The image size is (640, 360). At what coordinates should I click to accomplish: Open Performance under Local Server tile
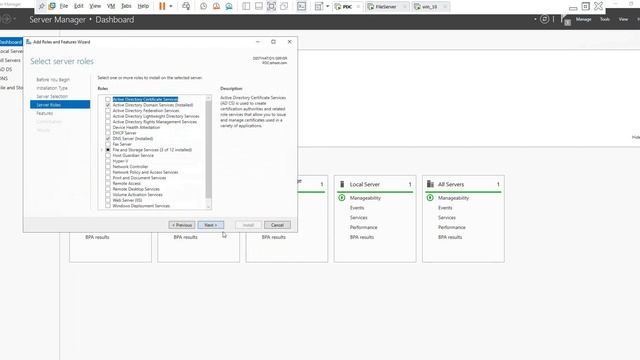[363, 227]
